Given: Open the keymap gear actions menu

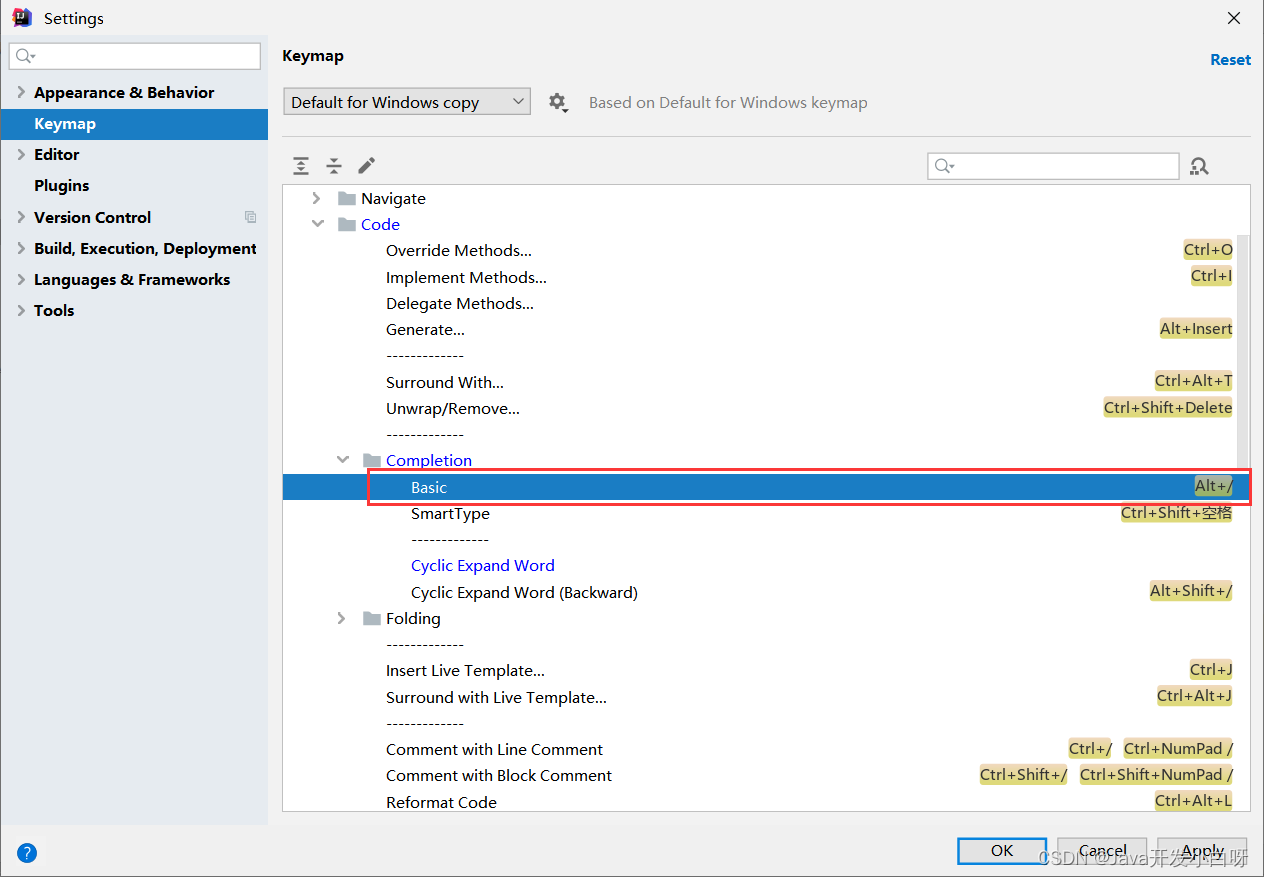Looking at the screenshot, I should tap(558, 102).
